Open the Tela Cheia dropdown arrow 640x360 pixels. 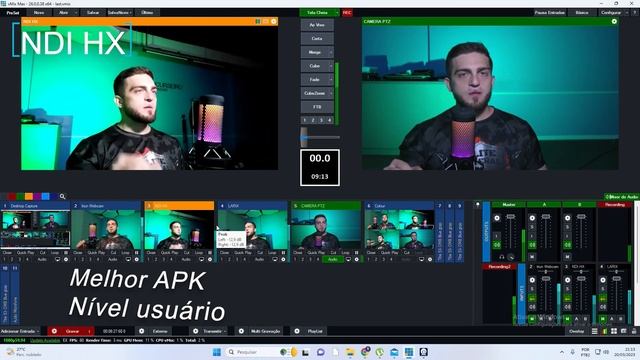[337, 13]
